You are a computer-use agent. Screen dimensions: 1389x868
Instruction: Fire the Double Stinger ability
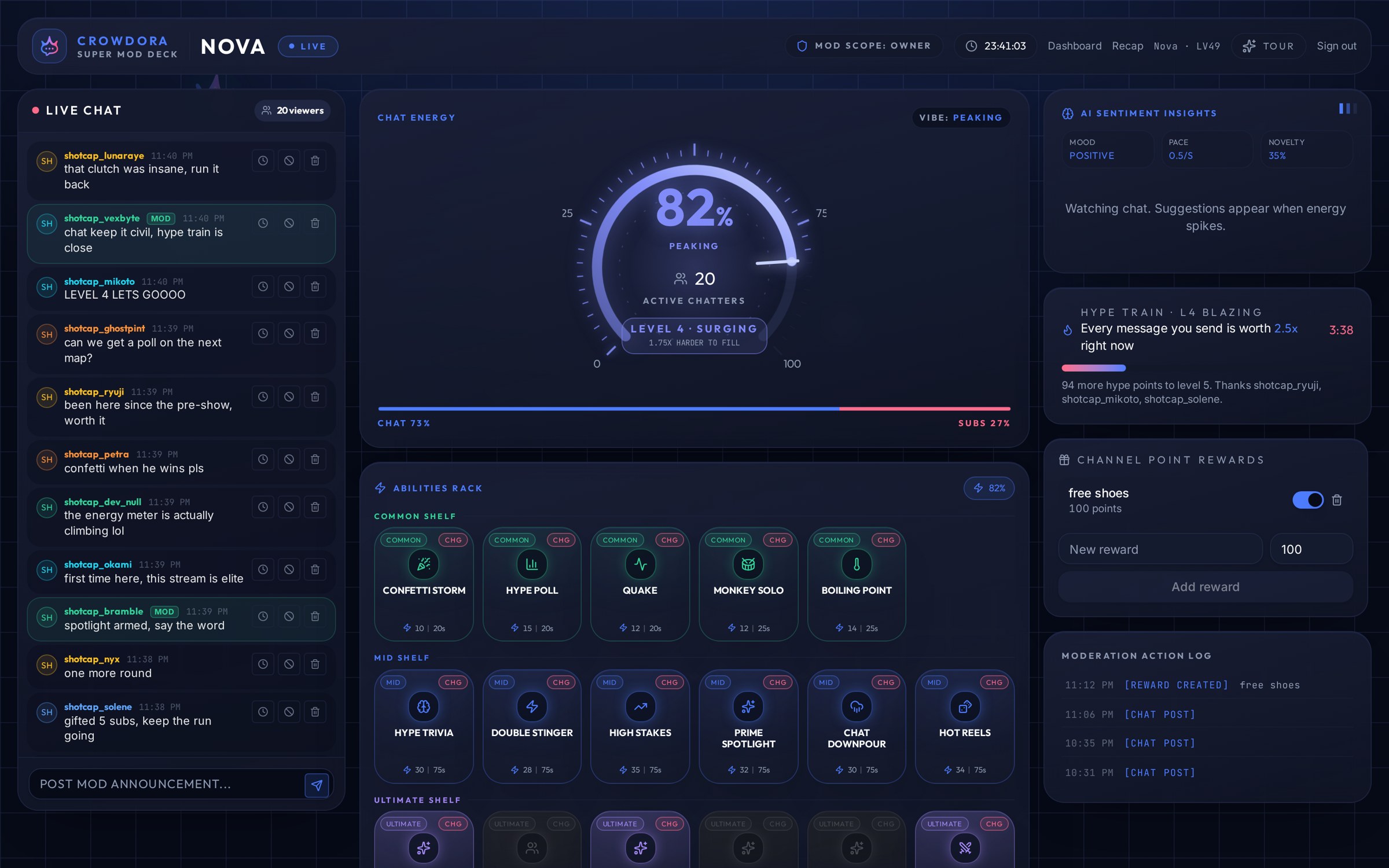(x=532, y=726)
